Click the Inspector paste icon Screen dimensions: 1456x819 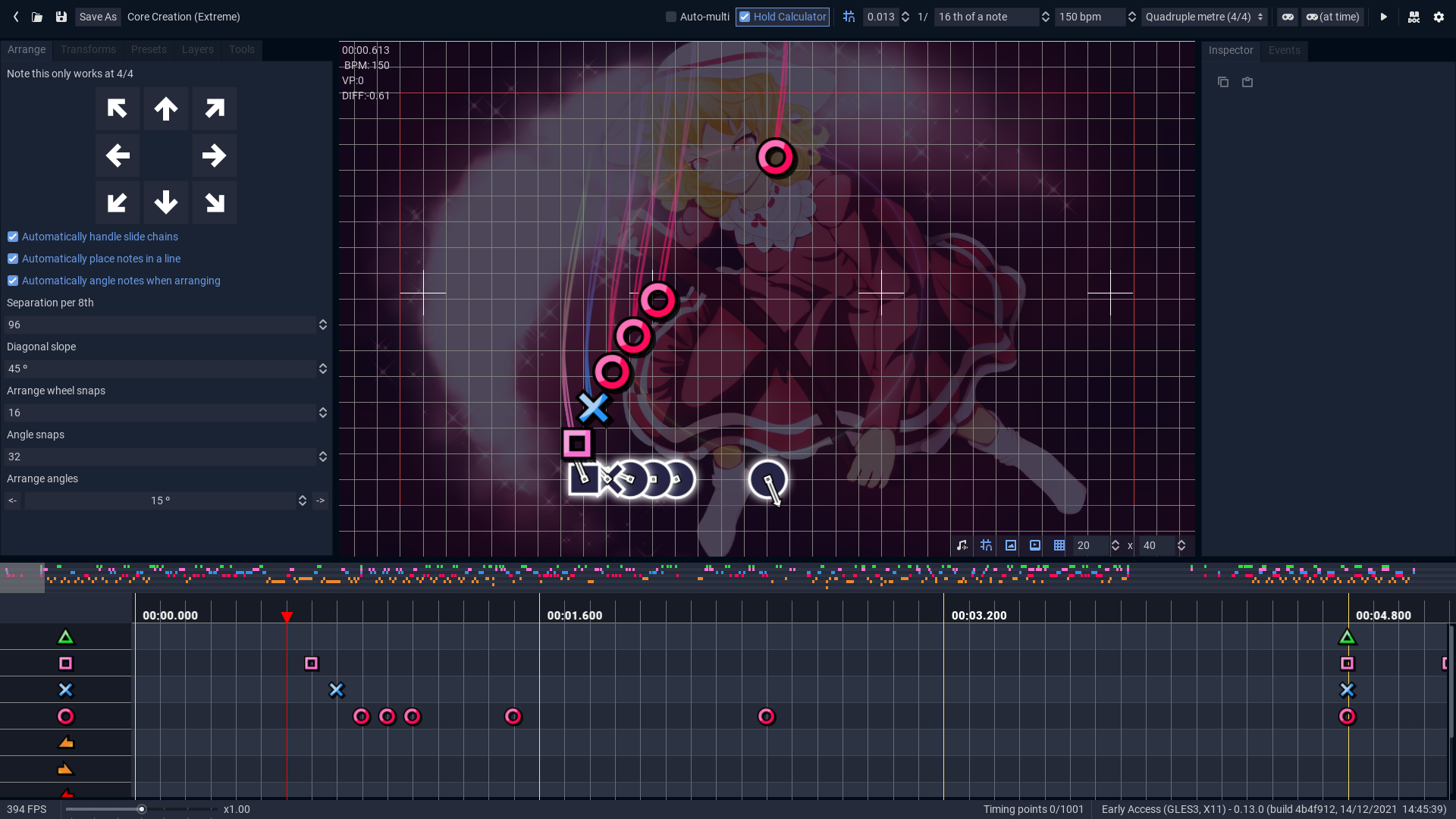click(1247, 82)
